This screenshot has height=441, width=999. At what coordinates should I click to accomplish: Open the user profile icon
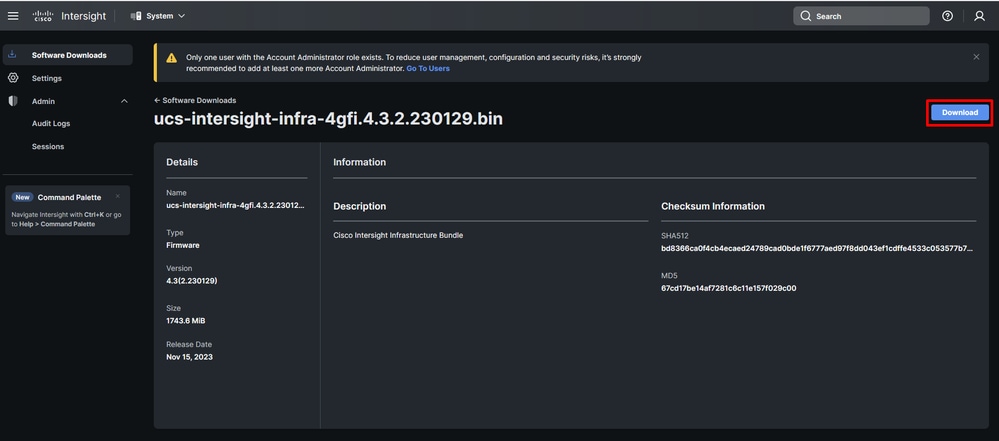(979, 16)
